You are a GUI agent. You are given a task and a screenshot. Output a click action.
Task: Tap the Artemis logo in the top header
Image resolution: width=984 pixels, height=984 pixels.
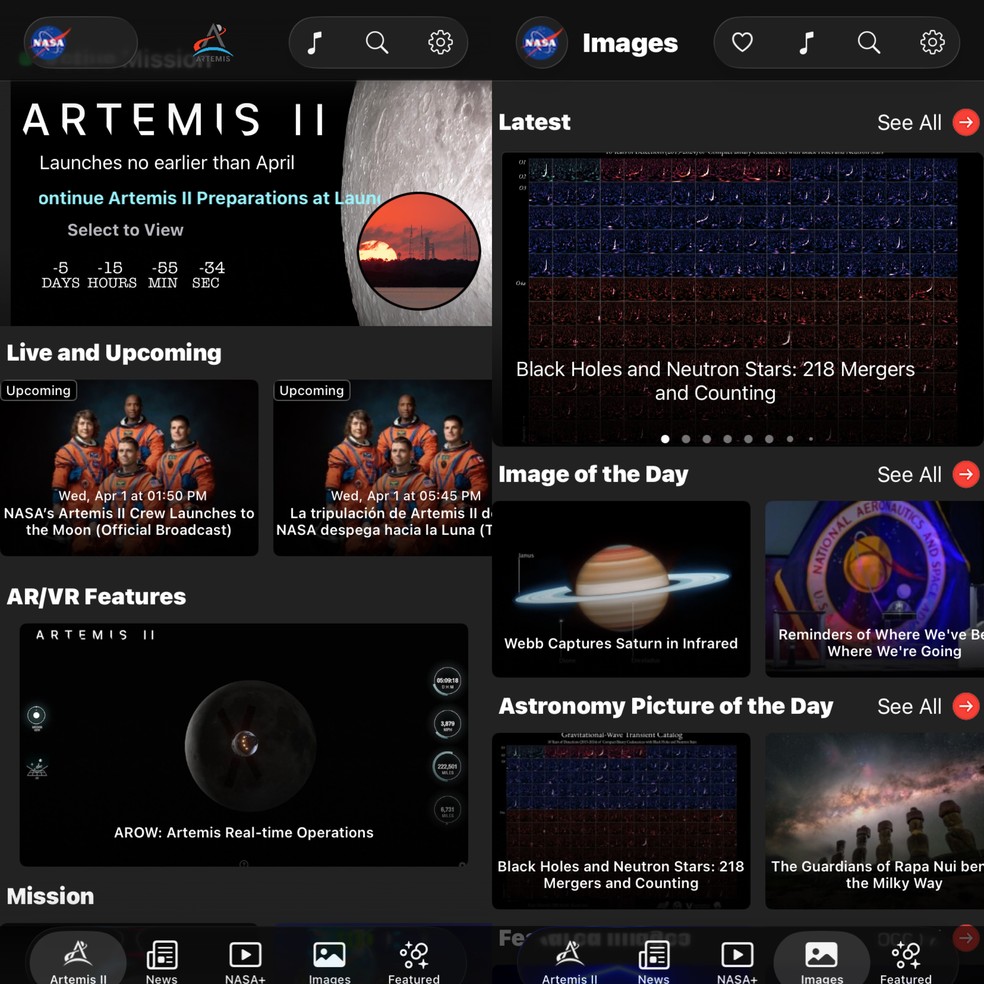click(212, 42)
